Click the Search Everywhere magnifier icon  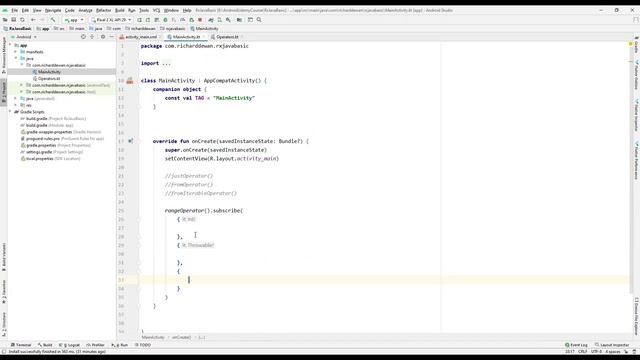tap(259, 20)
